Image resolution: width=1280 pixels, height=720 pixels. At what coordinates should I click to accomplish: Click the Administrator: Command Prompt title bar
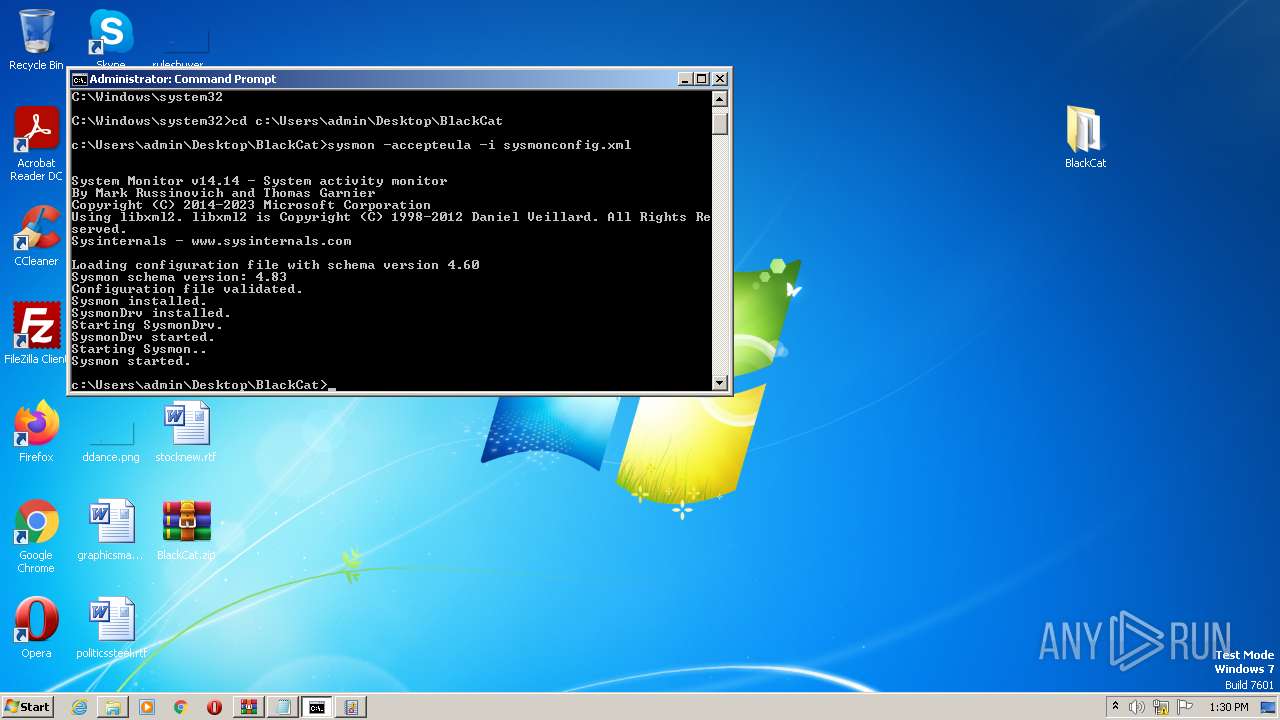(400, 79)
